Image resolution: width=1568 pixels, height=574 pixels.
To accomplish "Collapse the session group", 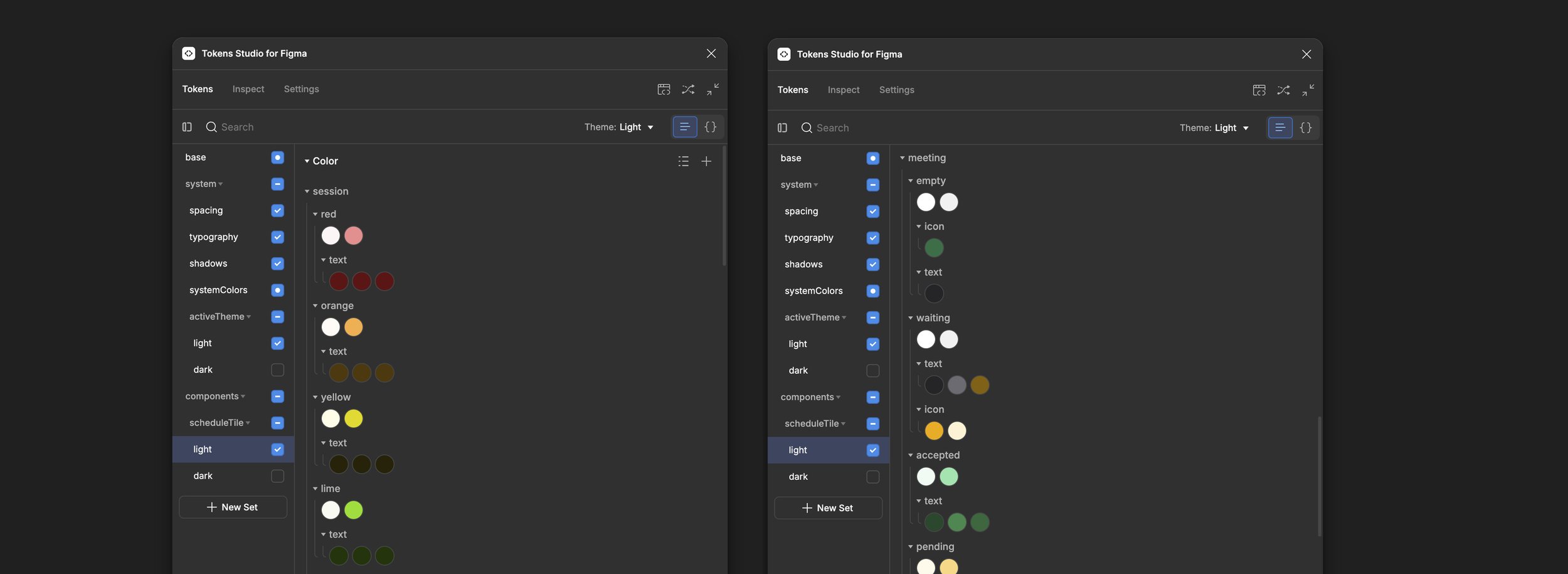I will [307, 191].
